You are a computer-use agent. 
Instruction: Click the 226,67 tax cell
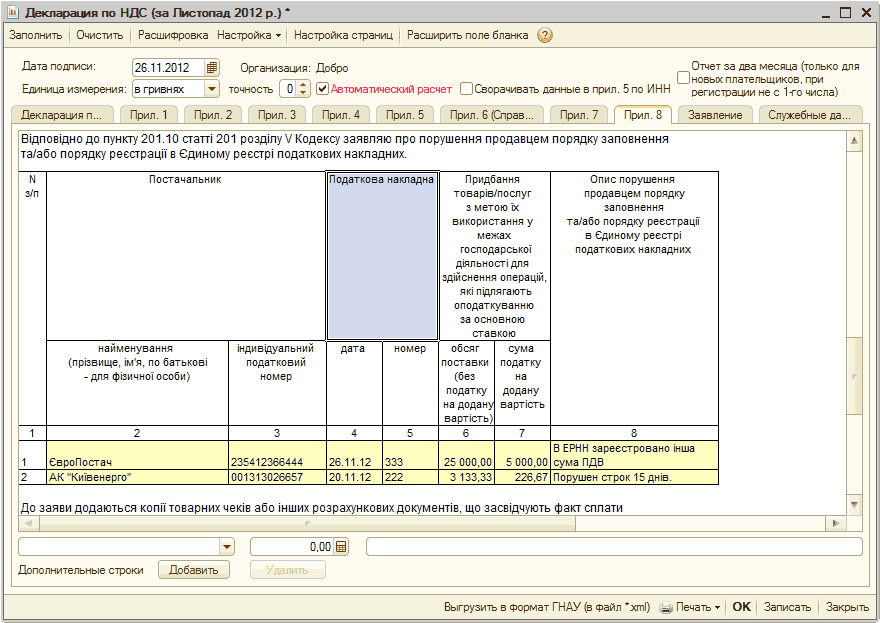coord(522,477)
